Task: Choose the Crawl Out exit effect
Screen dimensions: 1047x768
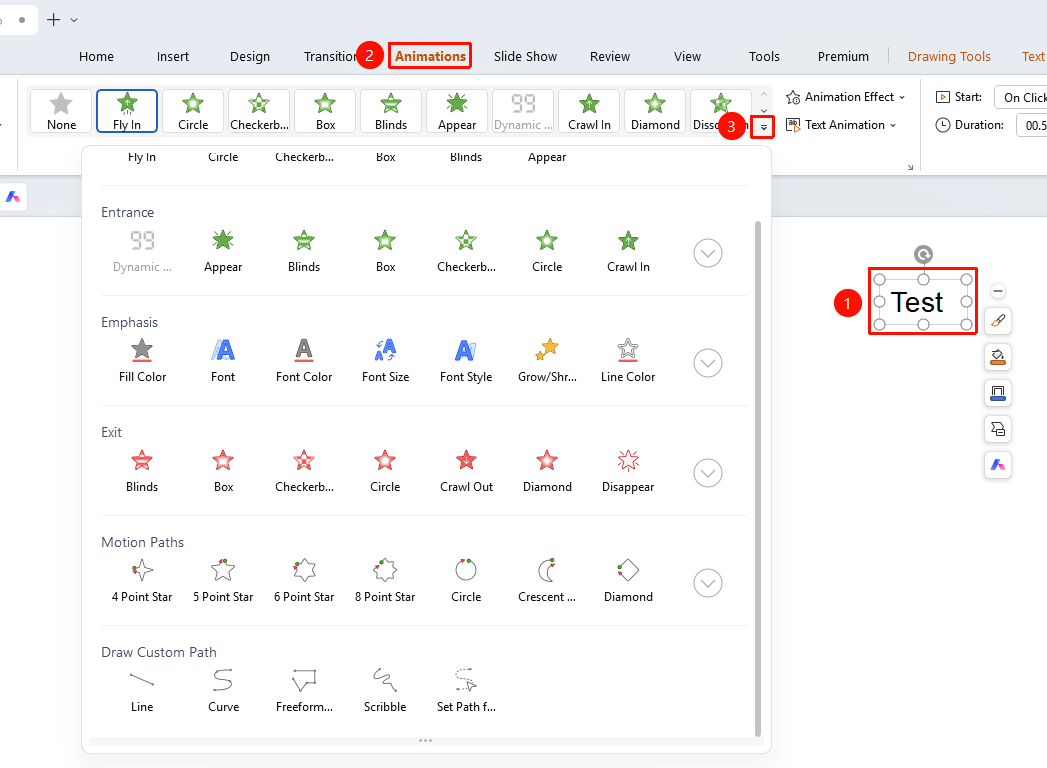Action: point(466,471)
